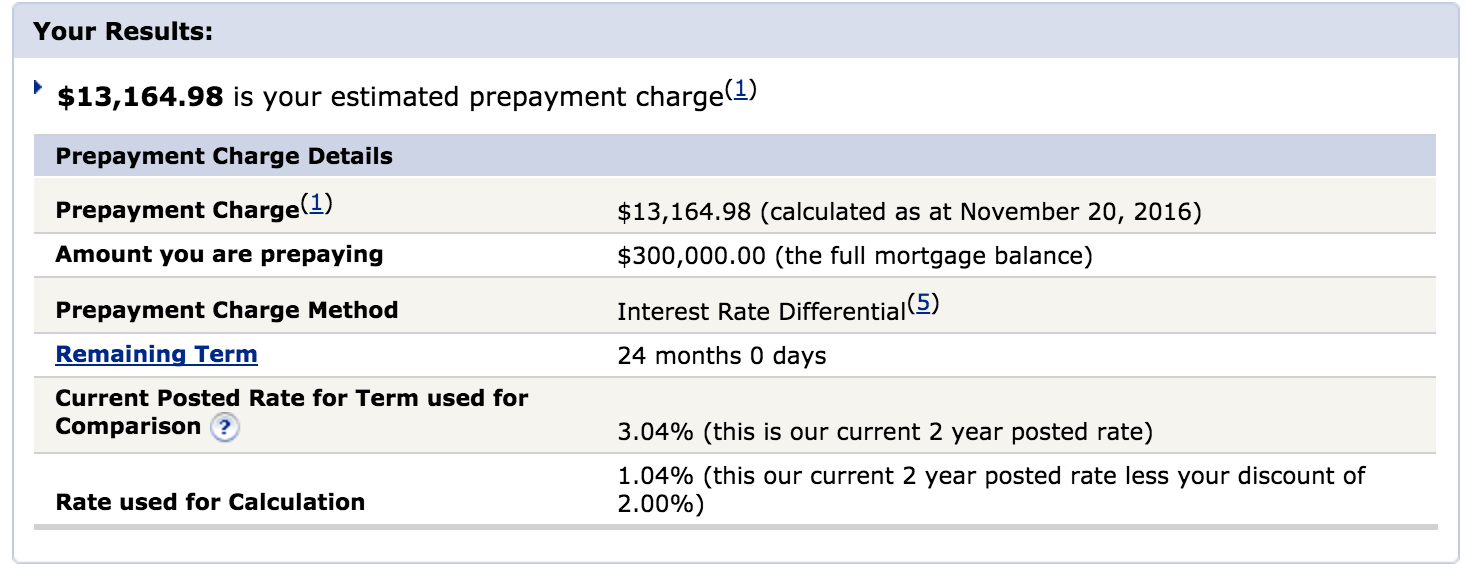Screen dimensions: 1466x574
Task: Select the $300,000.00 full mortgage balance value
Action: [x=855, y=256]
